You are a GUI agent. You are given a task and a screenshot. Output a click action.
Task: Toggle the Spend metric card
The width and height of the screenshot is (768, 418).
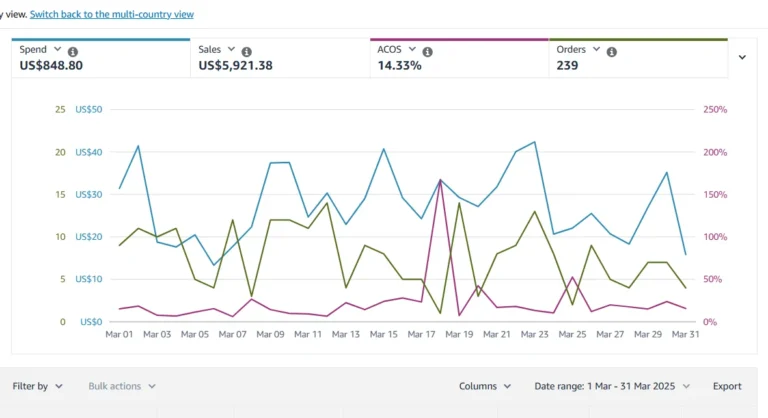tap(101, 58)
